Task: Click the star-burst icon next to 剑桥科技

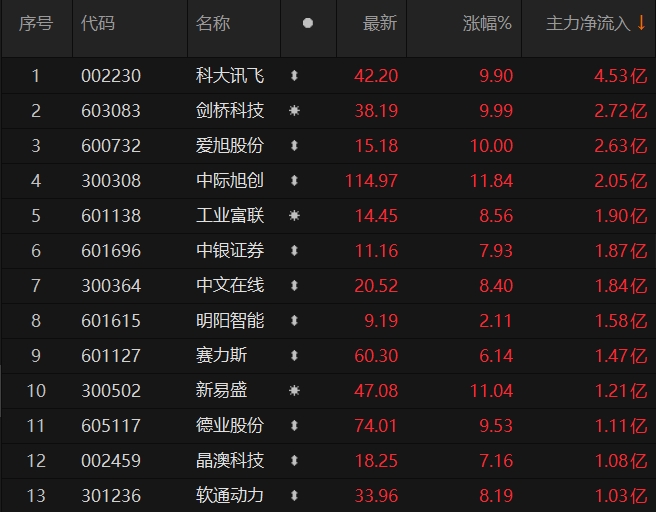Action: [294, 111]
